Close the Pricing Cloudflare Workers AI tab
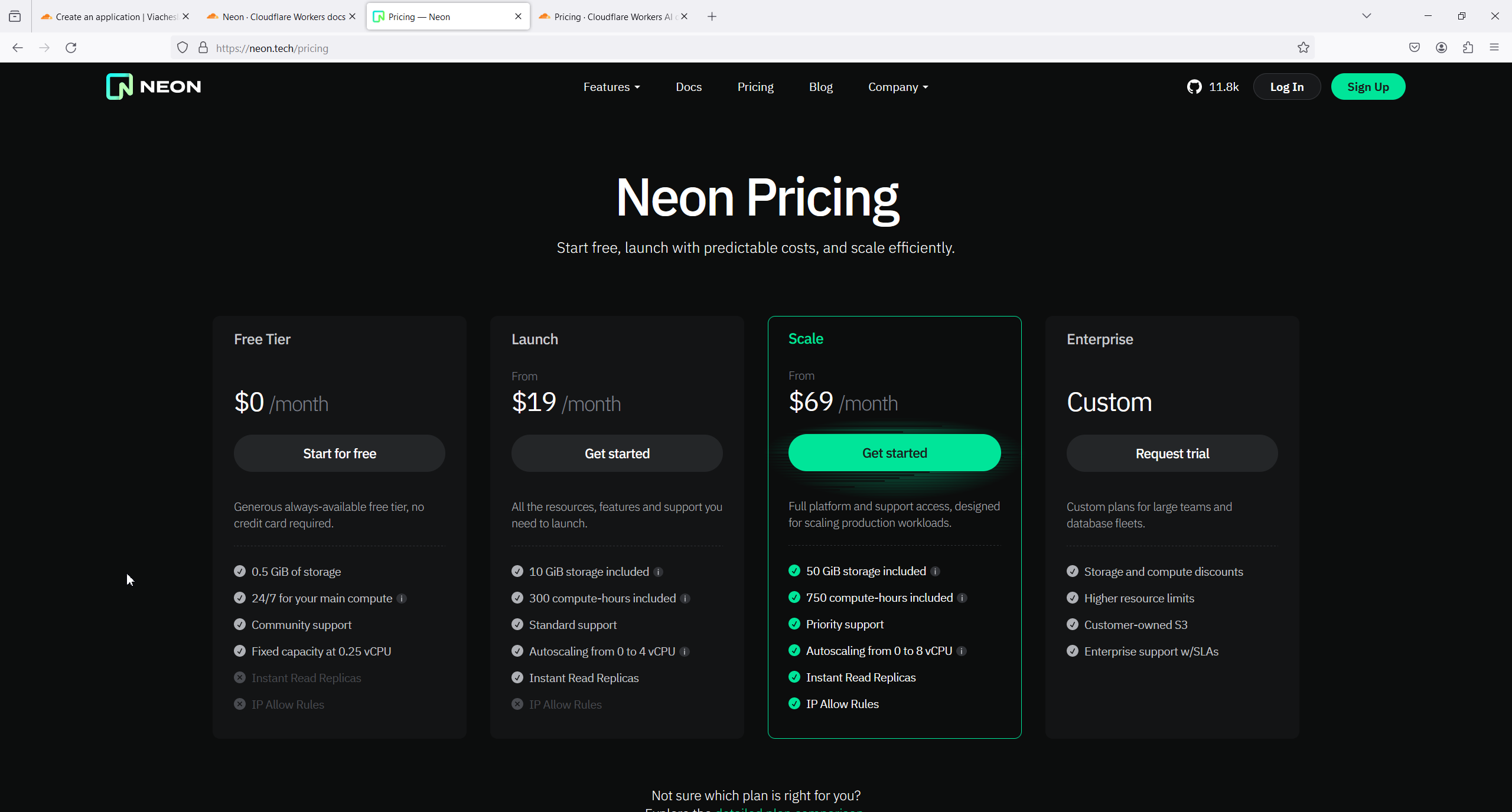1512x812 pixels. 684,17
